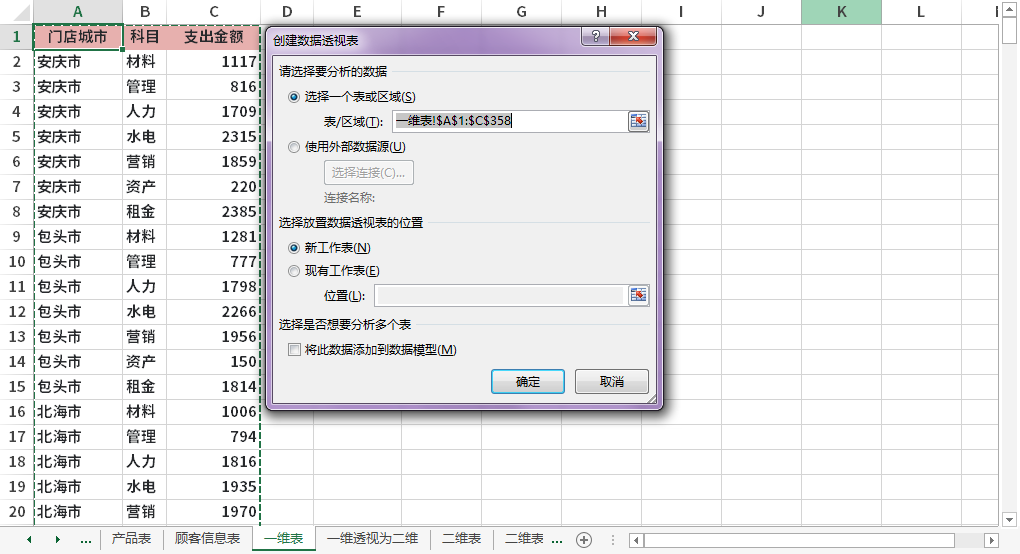Click header cell 科目
Image resolution: width=1020 pixels, height=554 pixels.
point(144,37)
